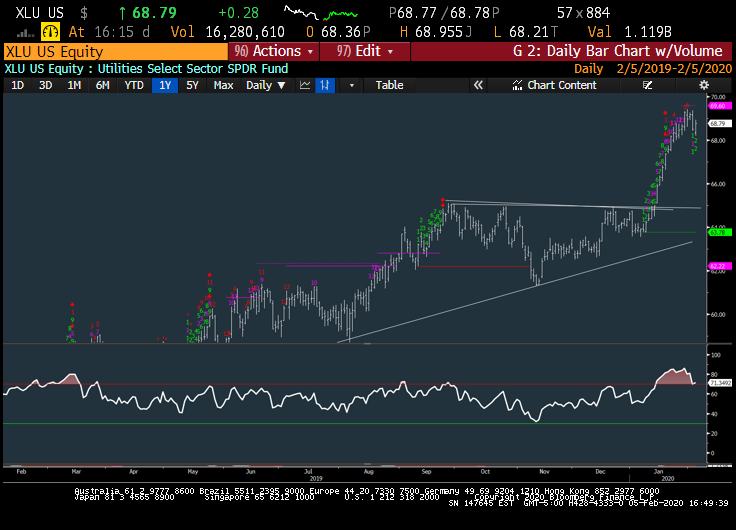Click the signal bars icon beside clock
This screenshot has height=530, width=736.
click(x=25, y=33)
